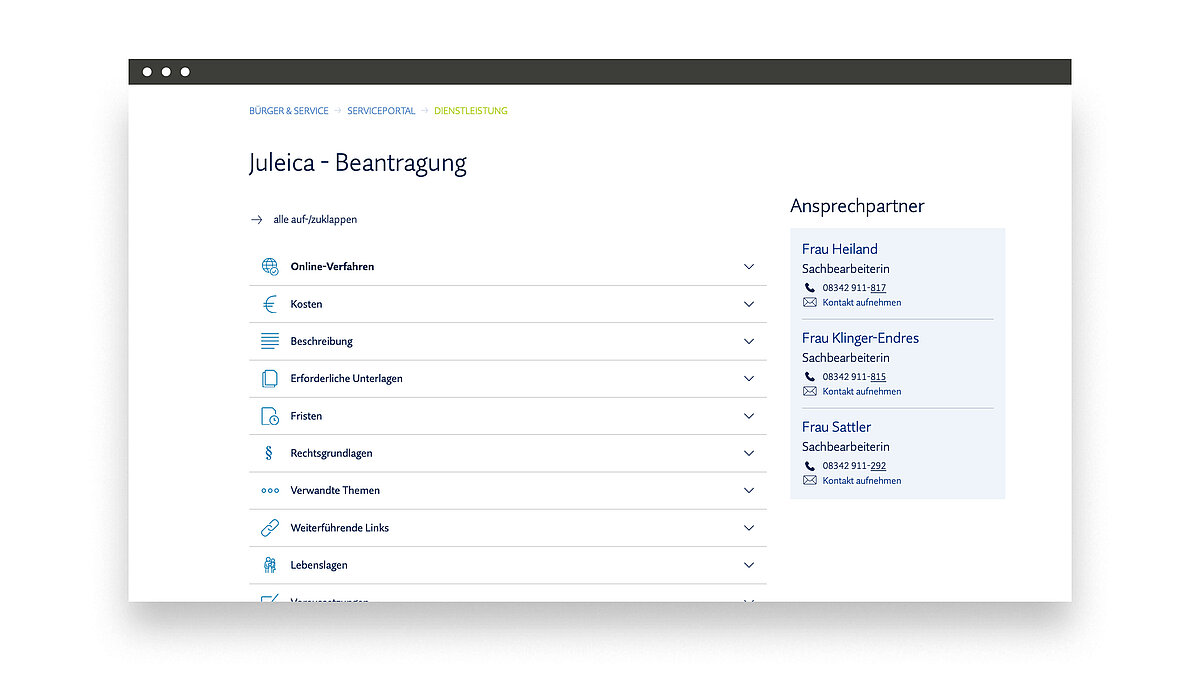1200x675 pixels.
Task: Click the Kosten heading text
Action: click(x=306, y=304)
